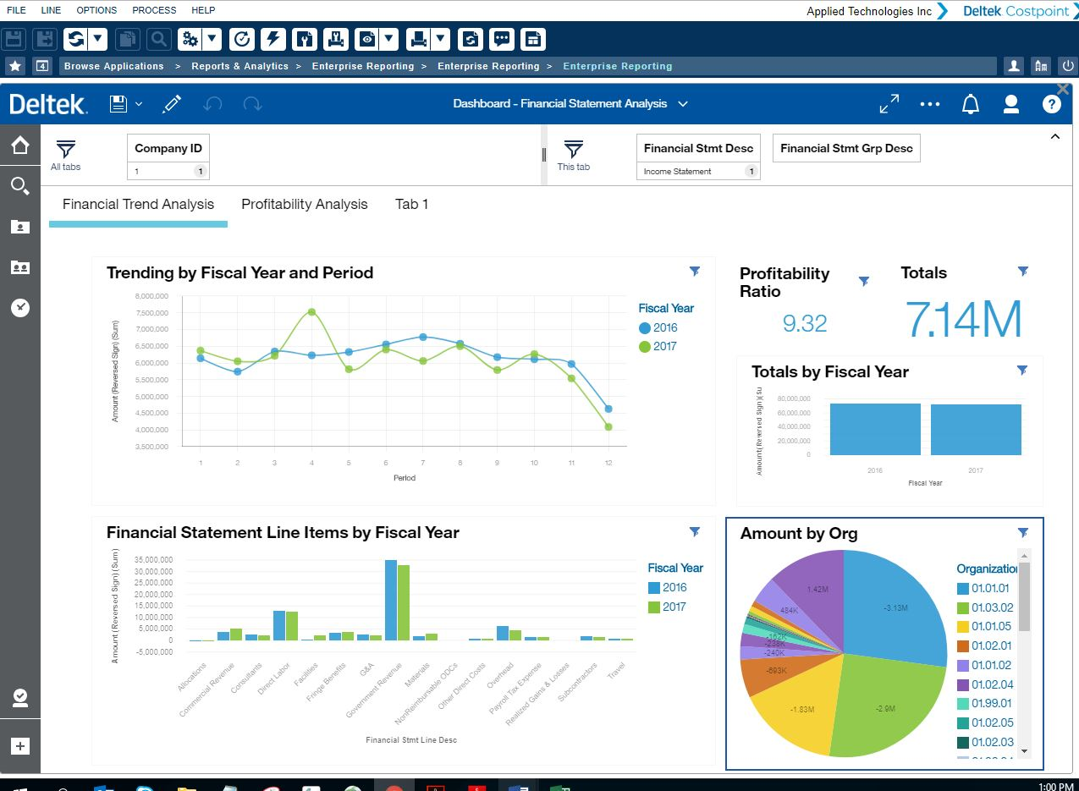
Task: Click the pencil edit icon in dashboard header
Action: tap(172, 104)
